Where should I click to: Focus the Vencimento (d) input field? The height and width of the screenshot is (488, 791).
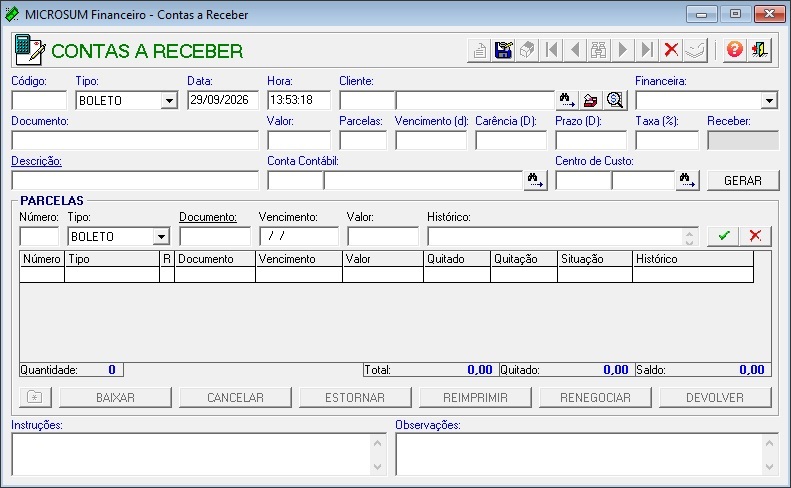coord(431,140)
